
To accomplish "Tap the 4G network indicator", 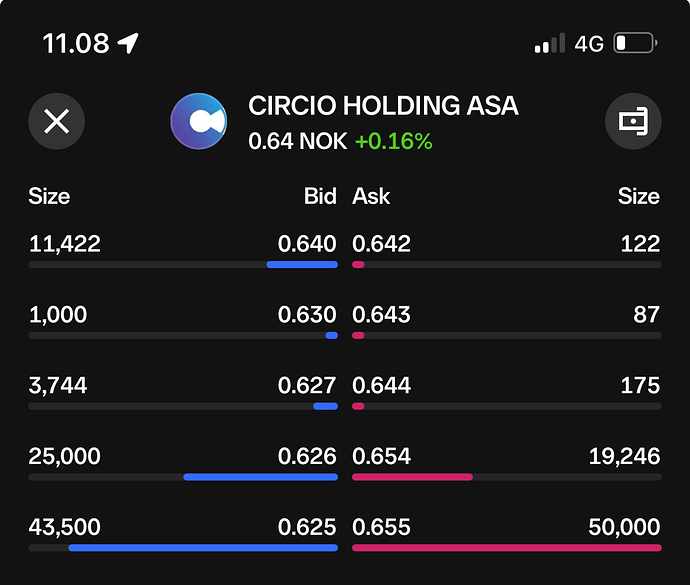I will coord(589,44).
